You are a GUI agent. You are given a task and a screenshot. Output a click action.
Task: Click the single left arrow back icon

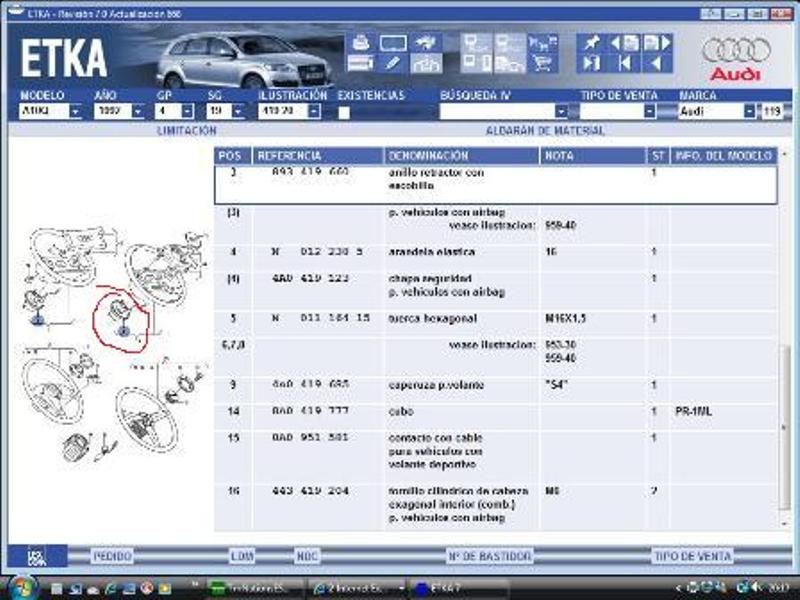[657, 64]
